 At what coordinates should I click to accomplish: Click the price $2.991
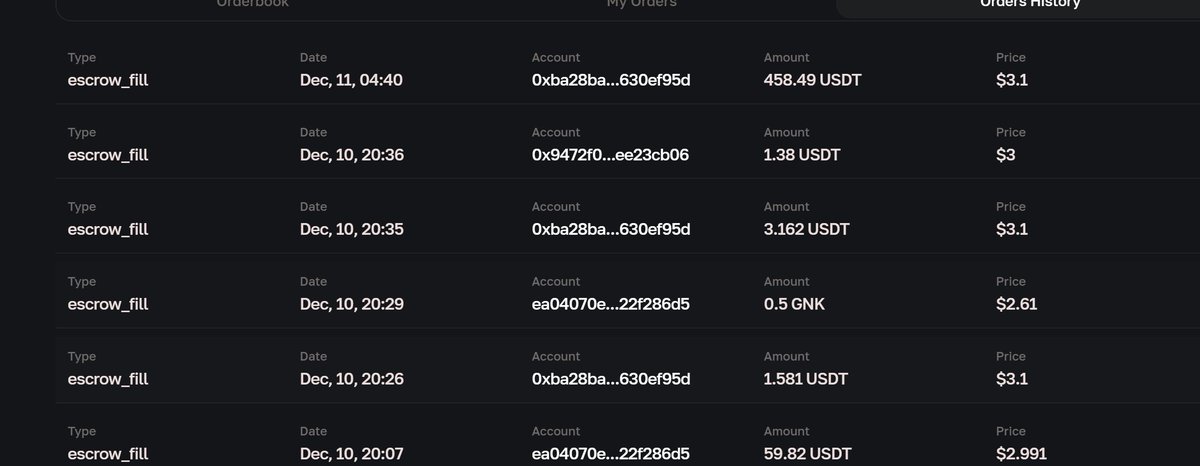pyautogui.click(x=1021, y=454)
